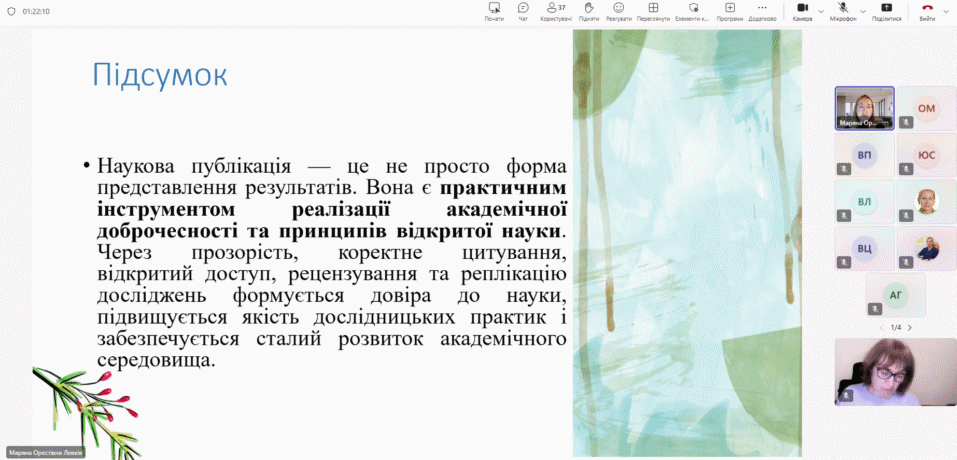Open the Додатково more options menu
957x460 pixels.
tap(762, 11)
